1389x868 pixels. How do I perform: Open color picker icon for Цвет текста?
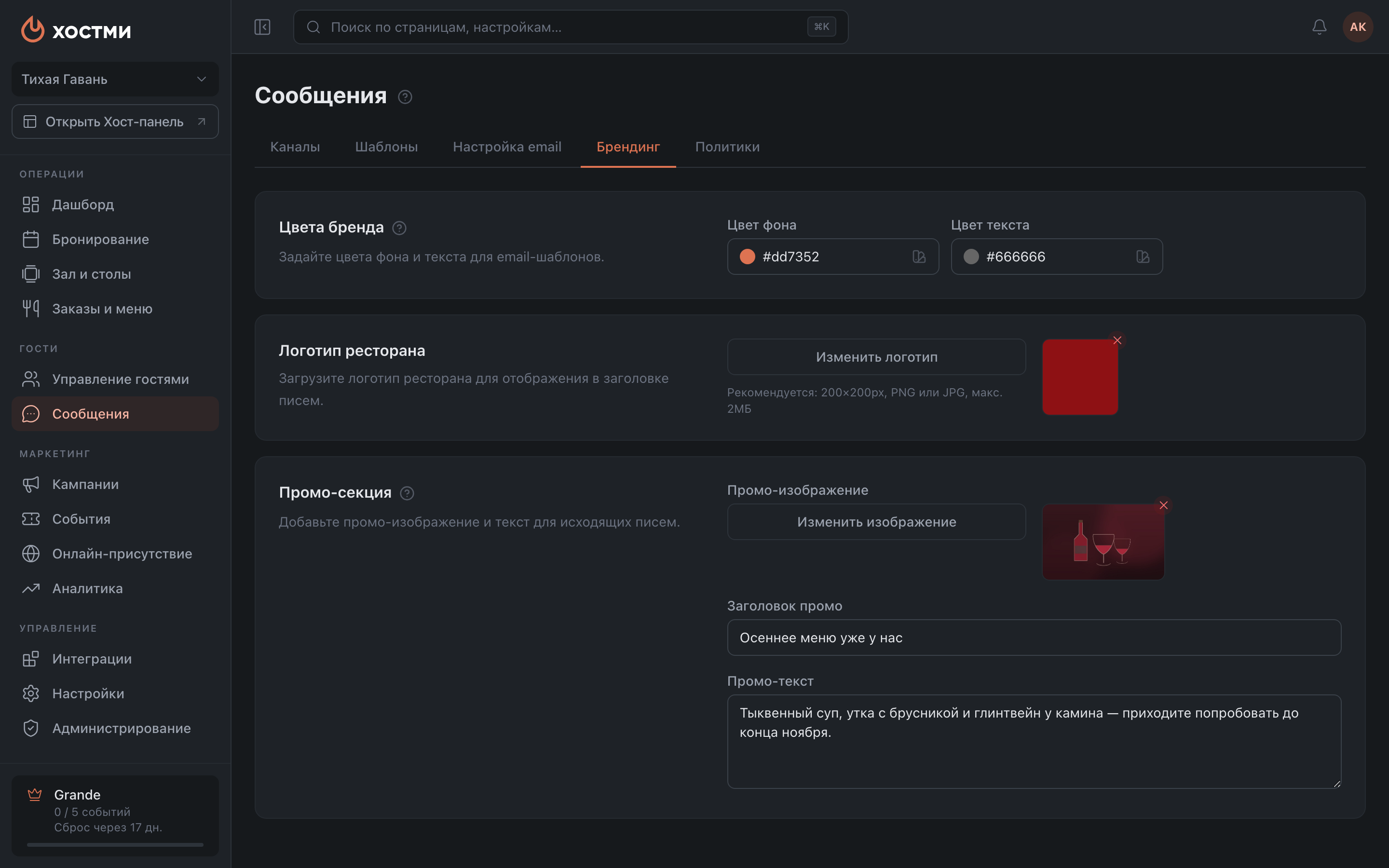[1143, 257]
